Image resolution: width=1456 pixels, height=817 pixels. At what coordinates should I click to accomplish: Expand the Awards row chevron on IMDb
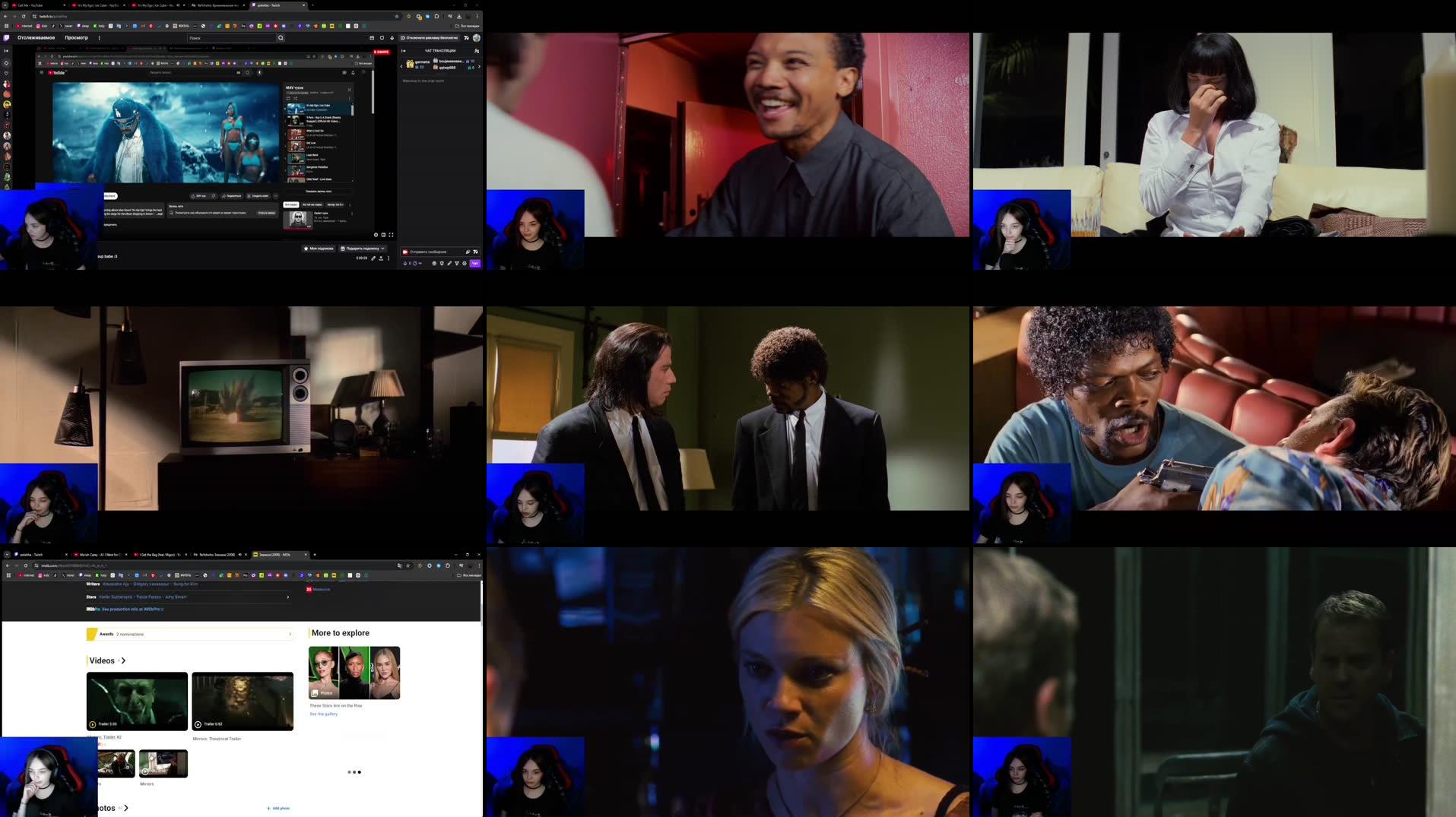click(x=290, y=634)
